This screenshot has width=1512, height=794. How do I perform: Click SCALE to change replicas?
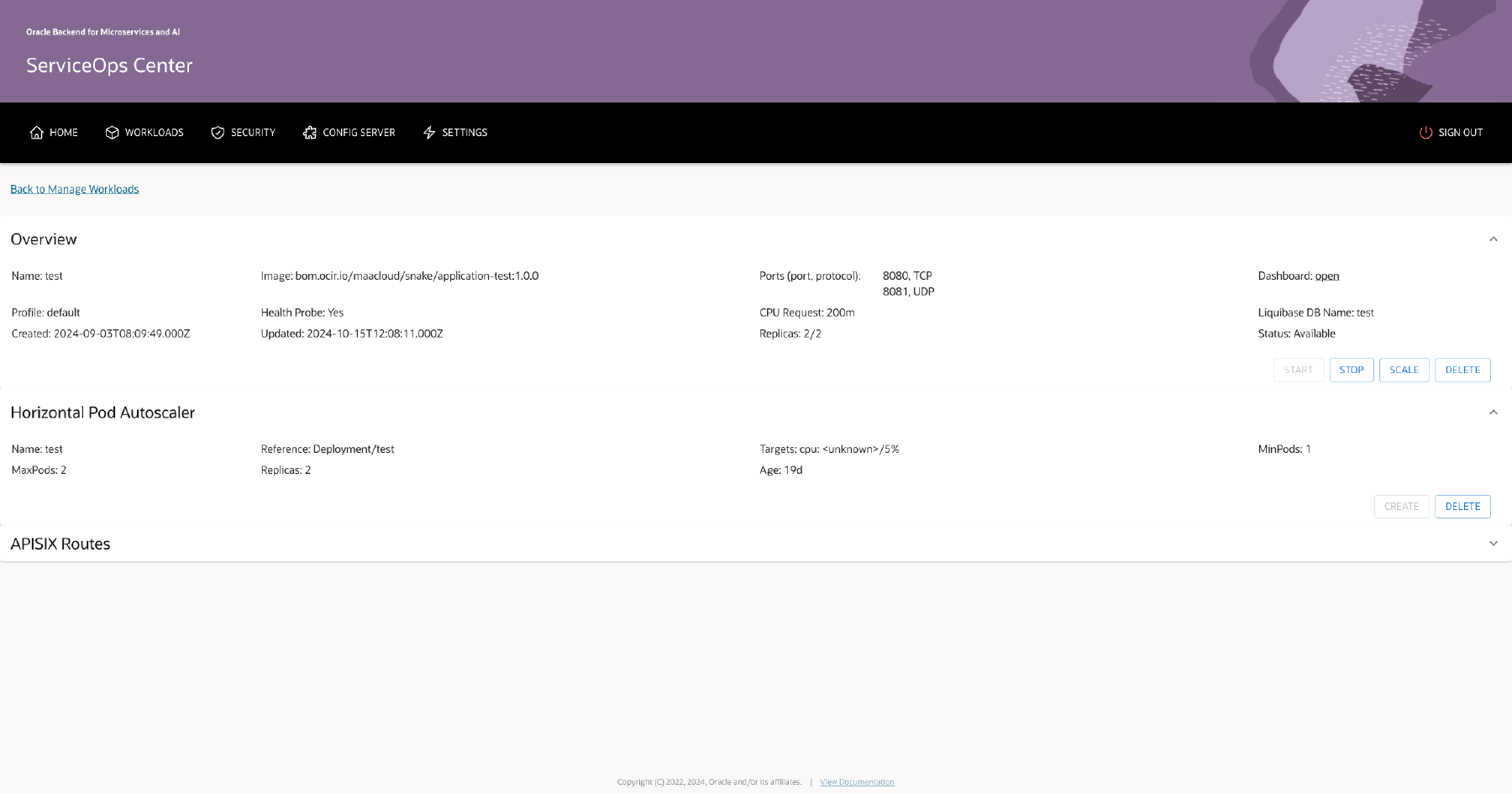[1404, 370]
